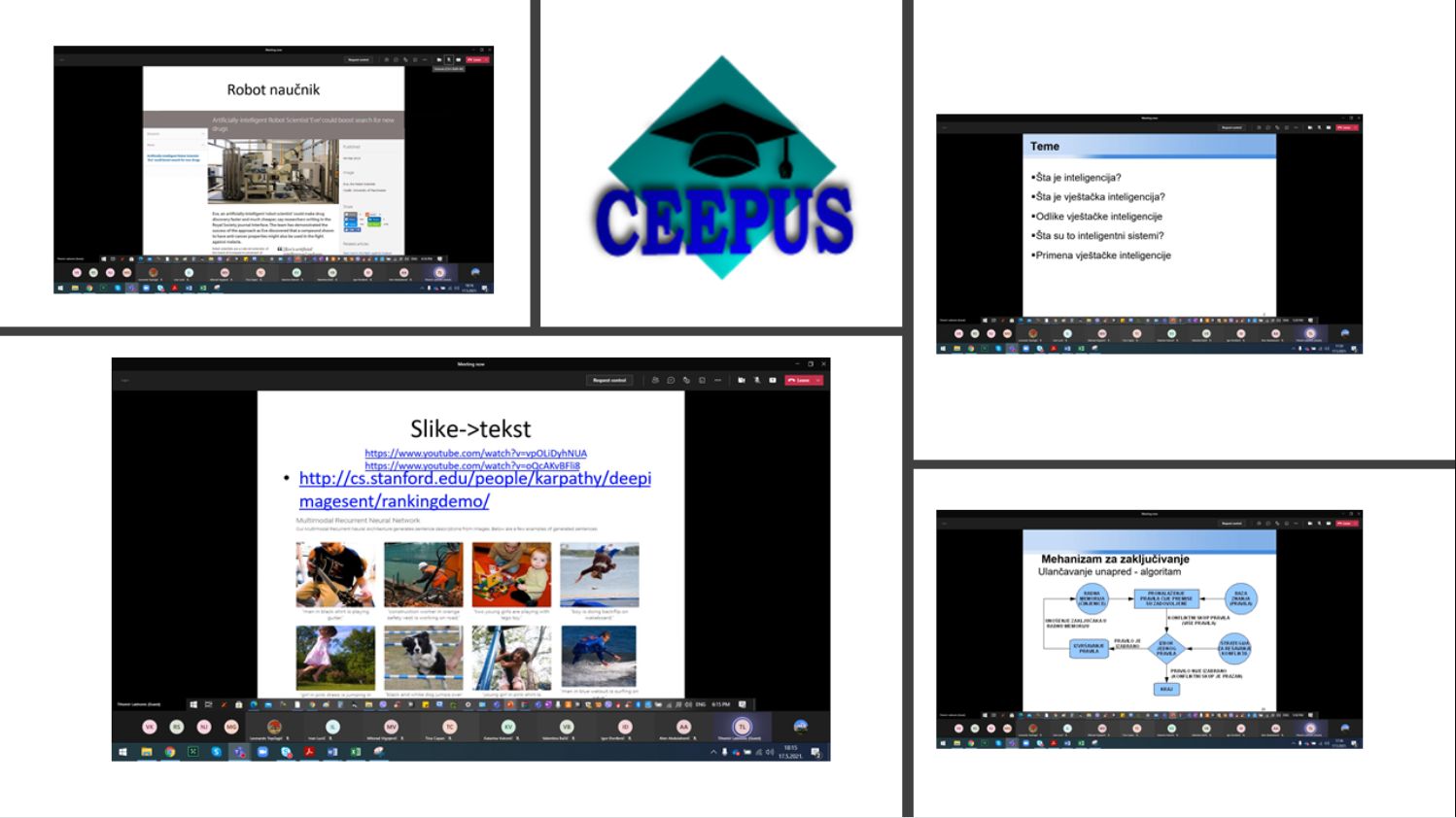
Task: Select KV participant avatar in Slike->tekst meeting
Action: (507, 727)
